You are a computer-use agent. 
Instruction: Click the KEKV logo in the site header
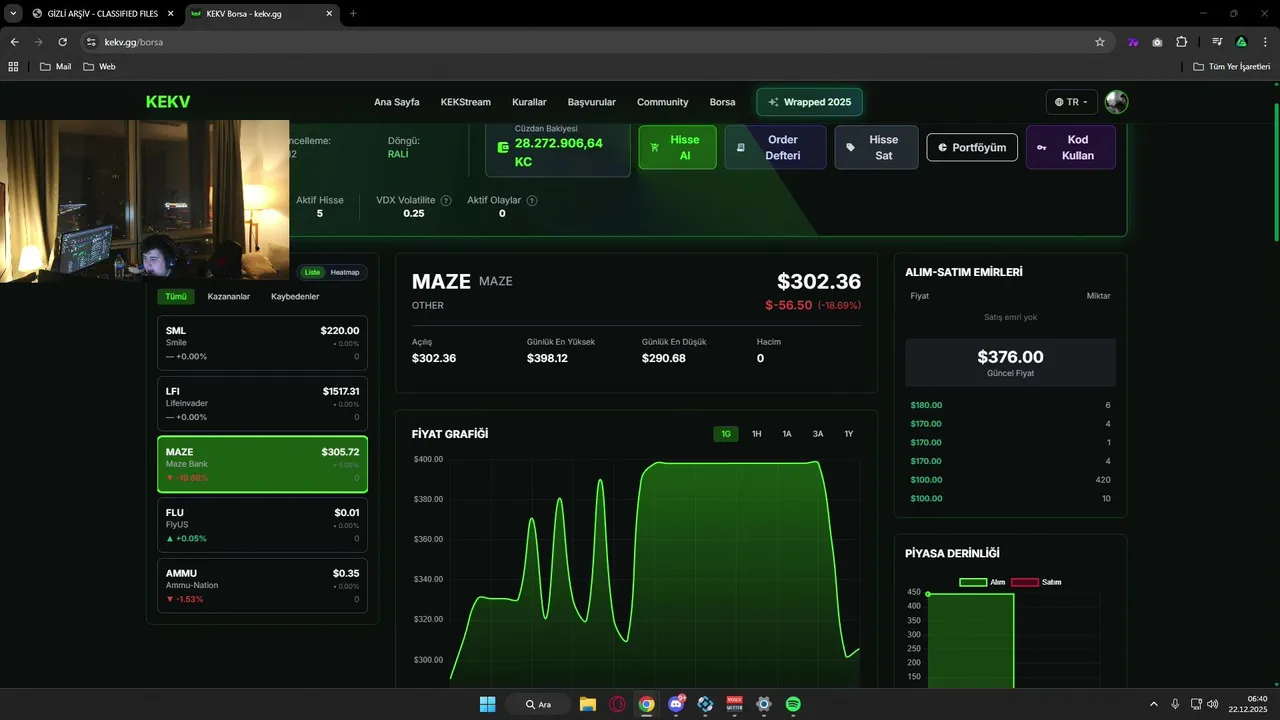click(168, 102)
